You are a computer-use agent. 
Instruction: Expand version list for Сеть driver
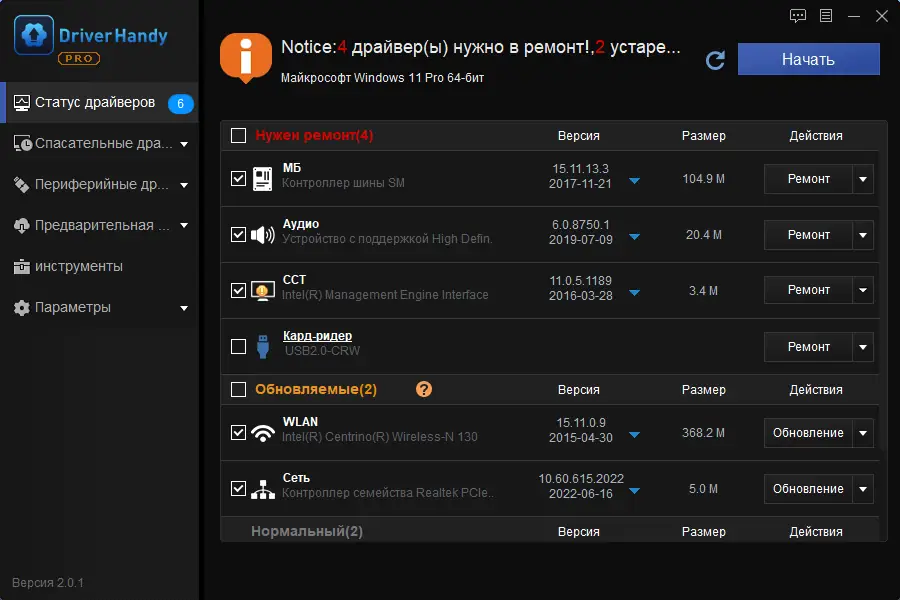click(x=634, y=491)
